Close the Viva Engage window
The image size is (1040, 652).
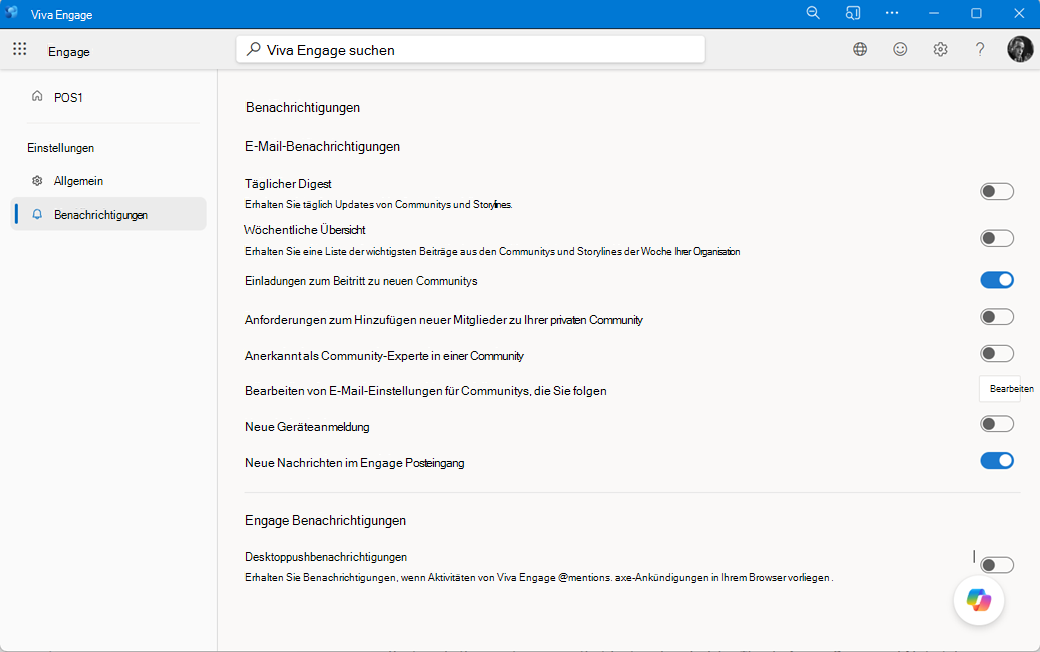click(1019, 13)
